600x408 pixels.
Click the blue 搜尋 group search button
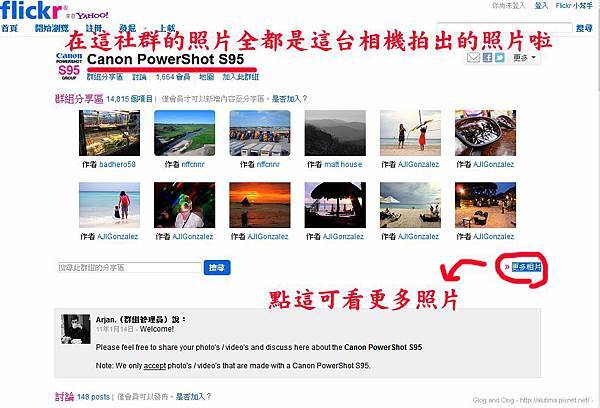pos(217,268)
